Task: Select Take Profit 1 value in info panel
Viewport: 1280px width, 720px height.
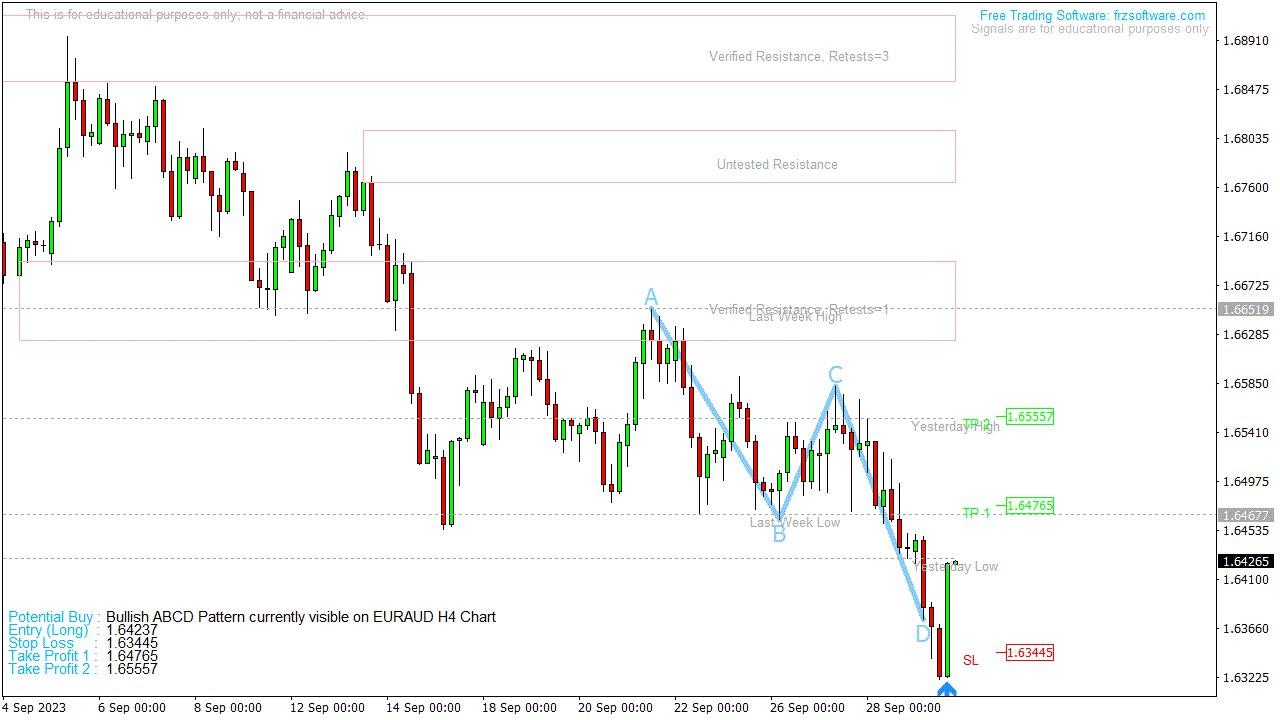Action: 132,656
